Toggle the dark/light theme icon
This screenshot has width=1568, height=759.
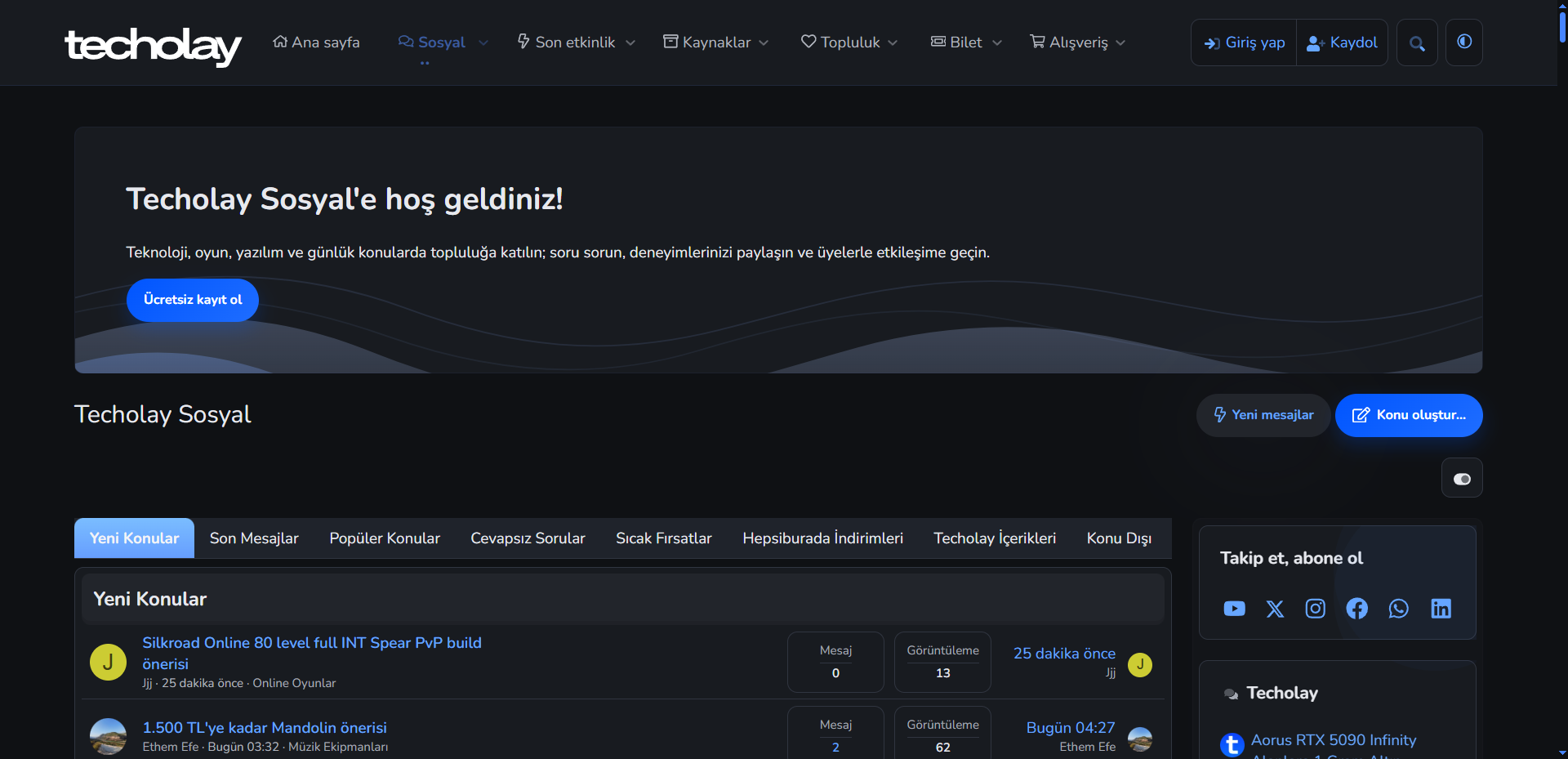point(1464,42)
